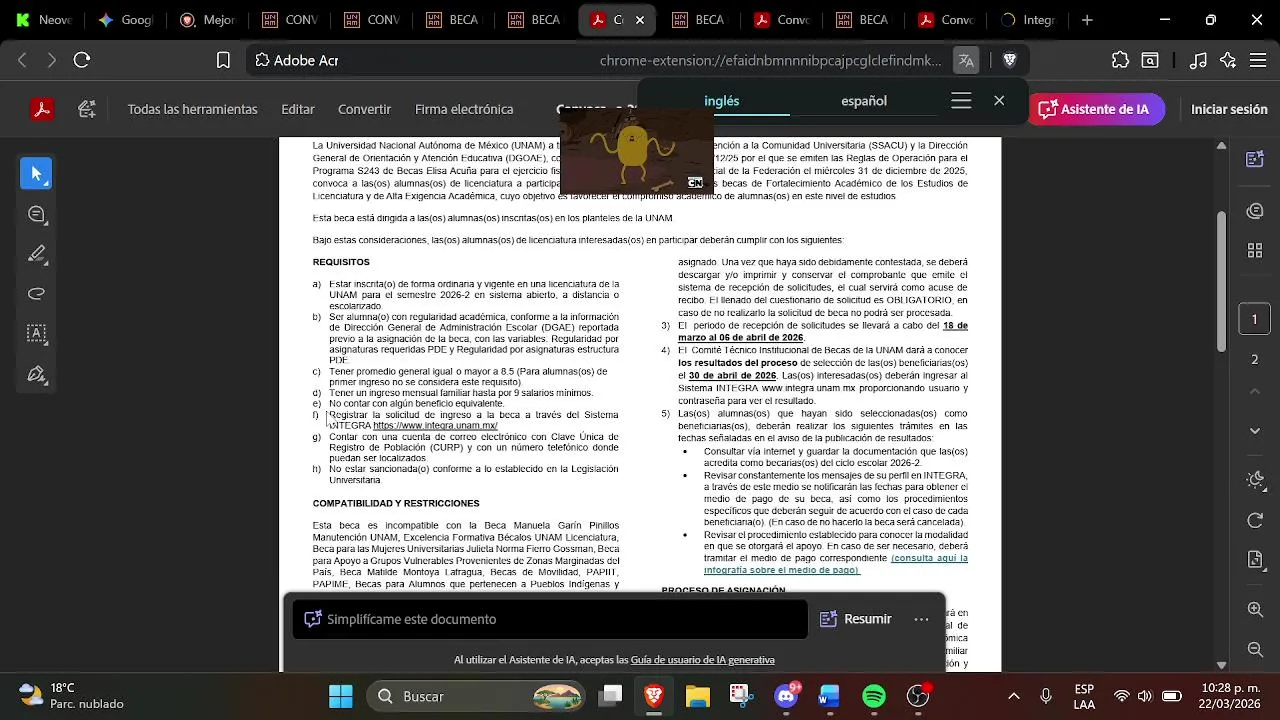Screen dimensions: 1280x720
Task: Click the Asistente de IA button
Action: 1097,109
